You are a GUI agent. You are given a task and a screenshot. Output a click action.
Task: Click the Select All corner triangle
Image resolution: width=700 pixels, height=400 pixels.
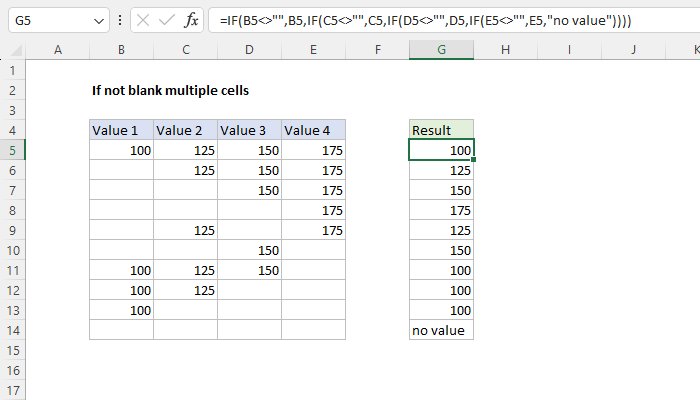16,50
